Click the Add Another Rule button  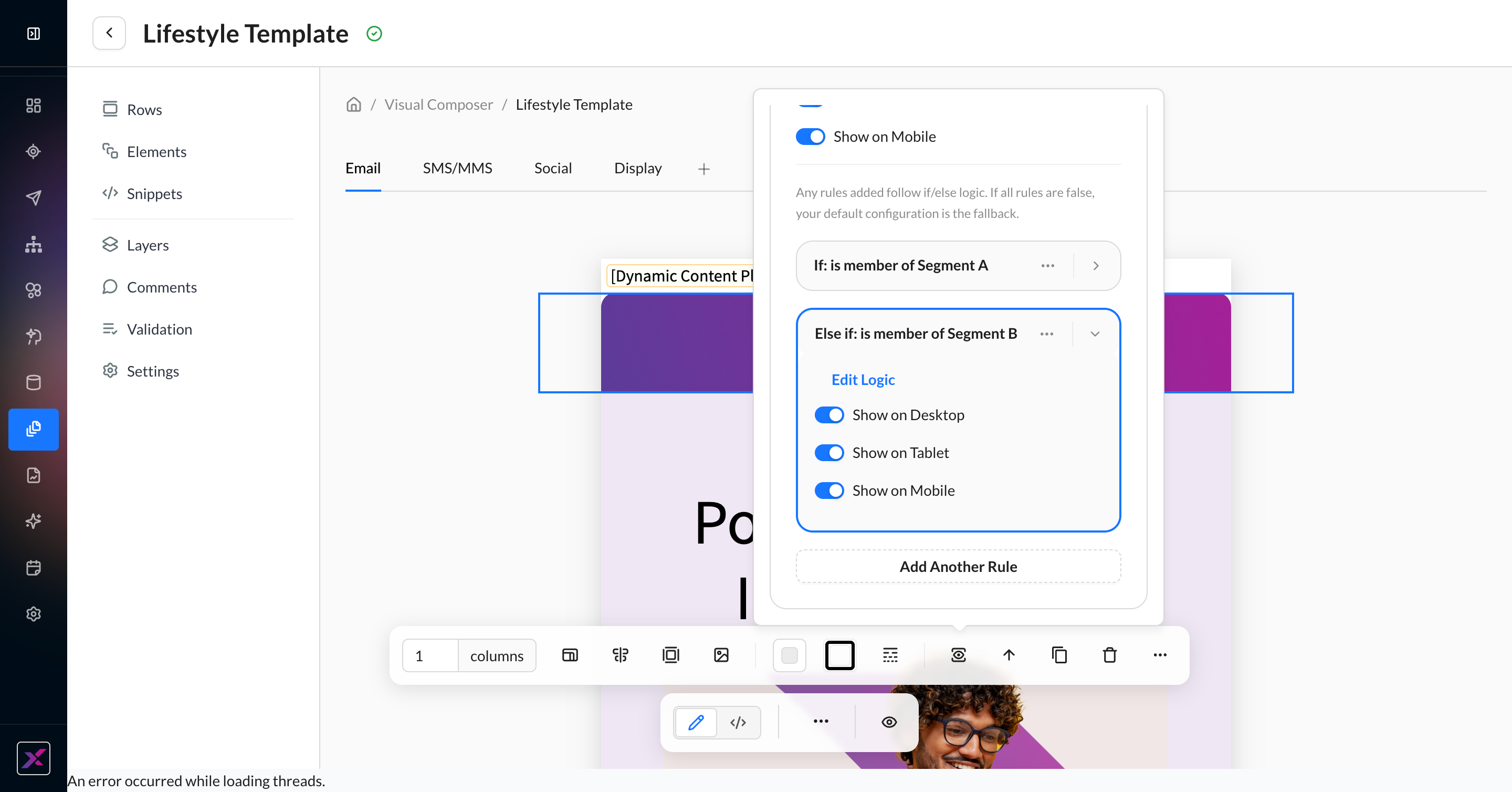(x=959, y=567)
